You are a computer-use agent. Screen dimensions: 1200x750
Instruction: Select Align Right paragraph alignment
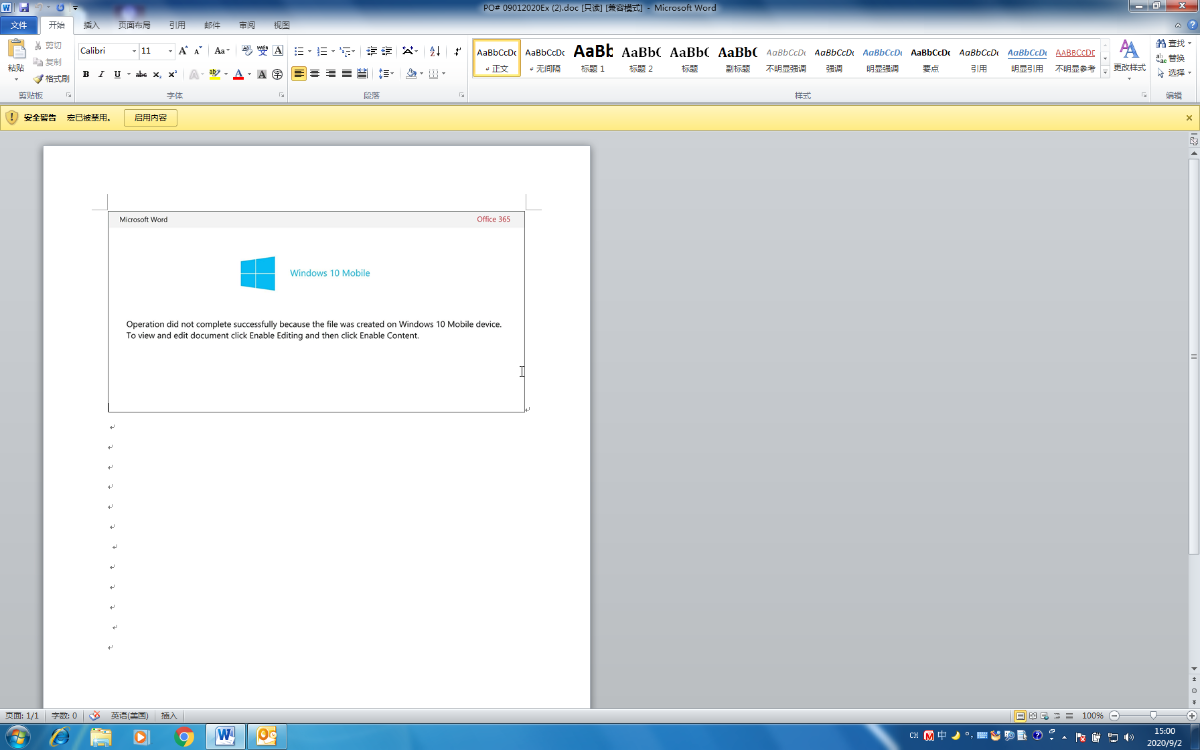pos(330,73)
